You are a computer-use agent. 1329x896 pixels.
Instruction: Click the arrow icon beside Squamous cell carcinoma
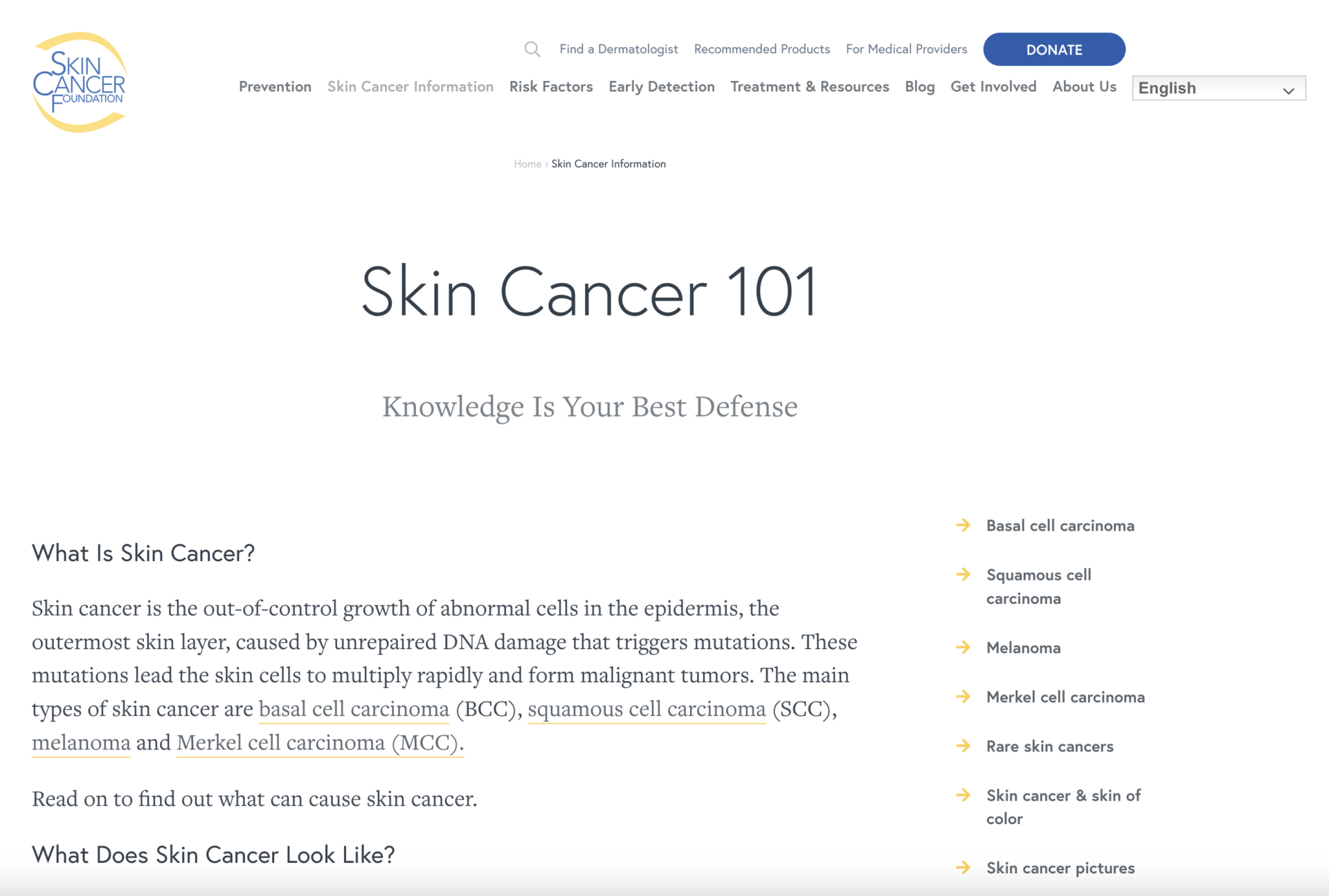pyautogui.click(x=963, y=574)
